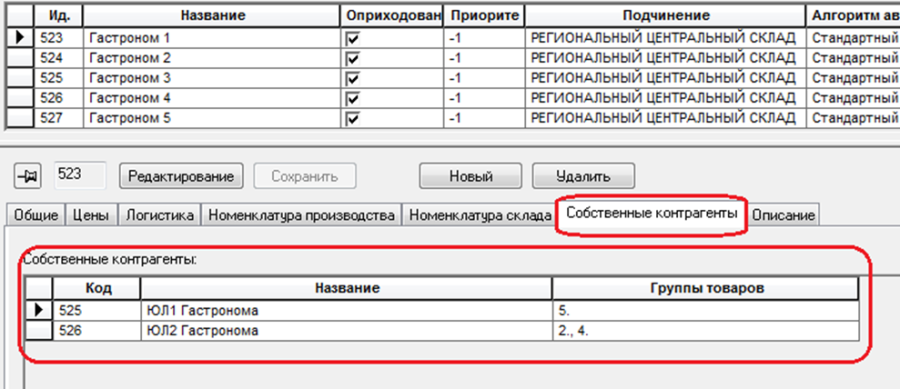Select the Гастроном 3 name cell
The width and height of the screenshot is (900, 389).
click(213, 79)
